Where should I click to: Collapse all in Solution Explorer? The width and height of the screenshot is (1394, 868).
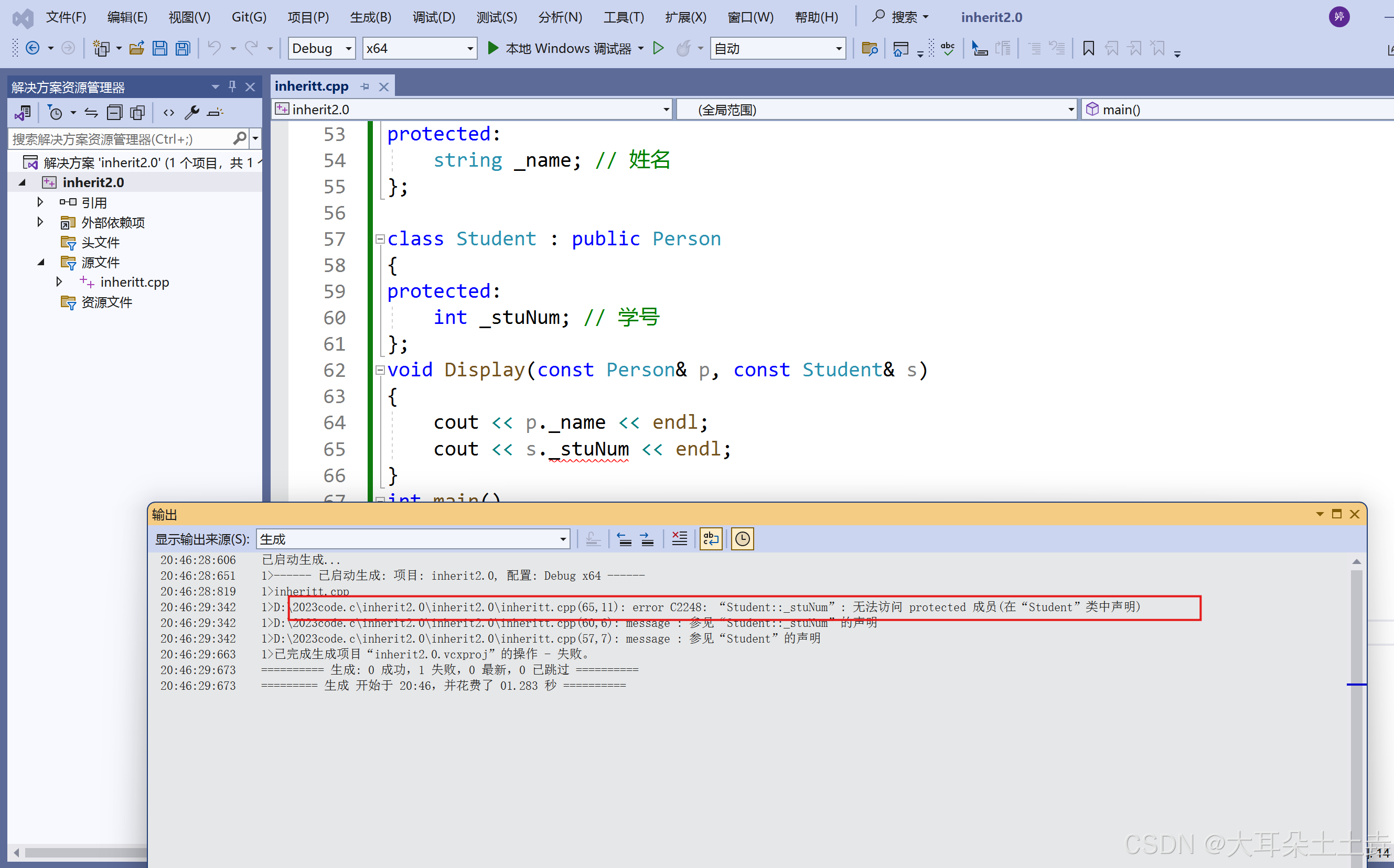pos(115,113)
